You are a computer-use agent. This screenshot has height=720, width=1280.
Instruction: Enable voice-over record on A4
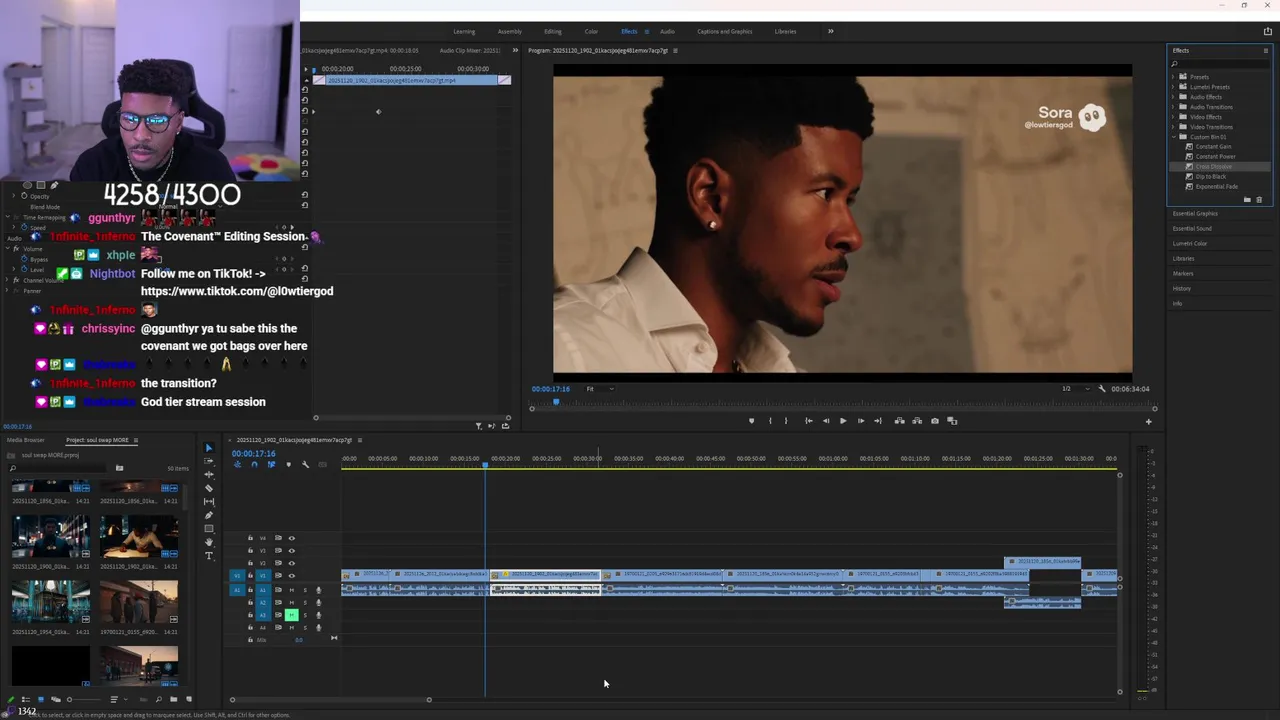(x=318, y=628)
